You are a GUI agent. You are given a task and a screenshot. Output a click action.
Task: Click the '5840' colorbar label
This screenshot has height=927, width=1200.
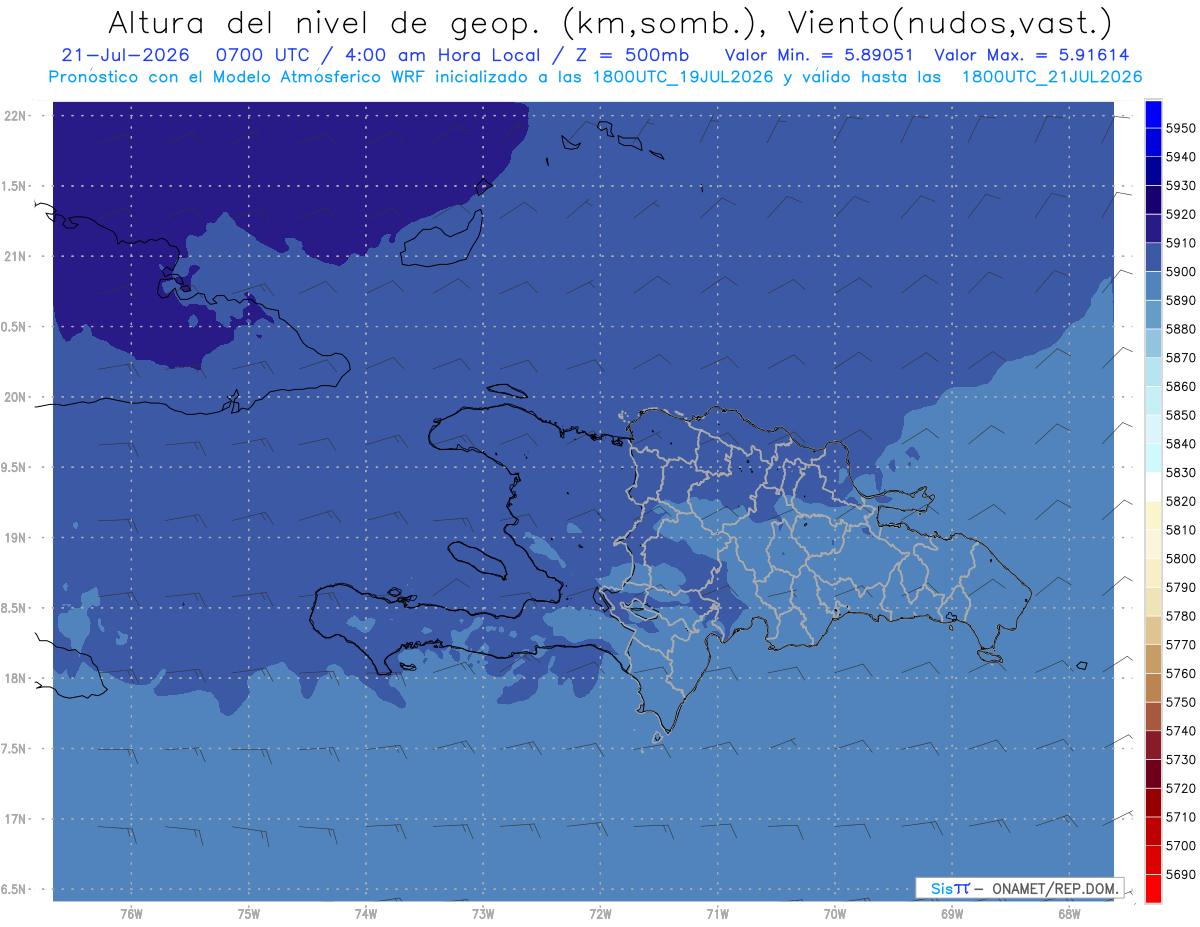pos(1180,444)
